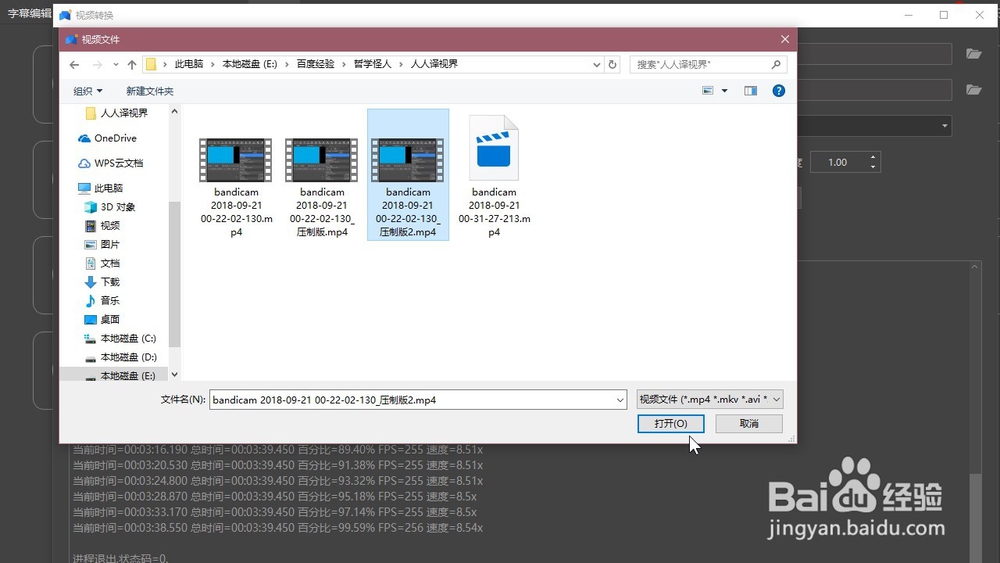
Task: Click the sidebar scroll-up arrow
Action: [x=175, y=112]
